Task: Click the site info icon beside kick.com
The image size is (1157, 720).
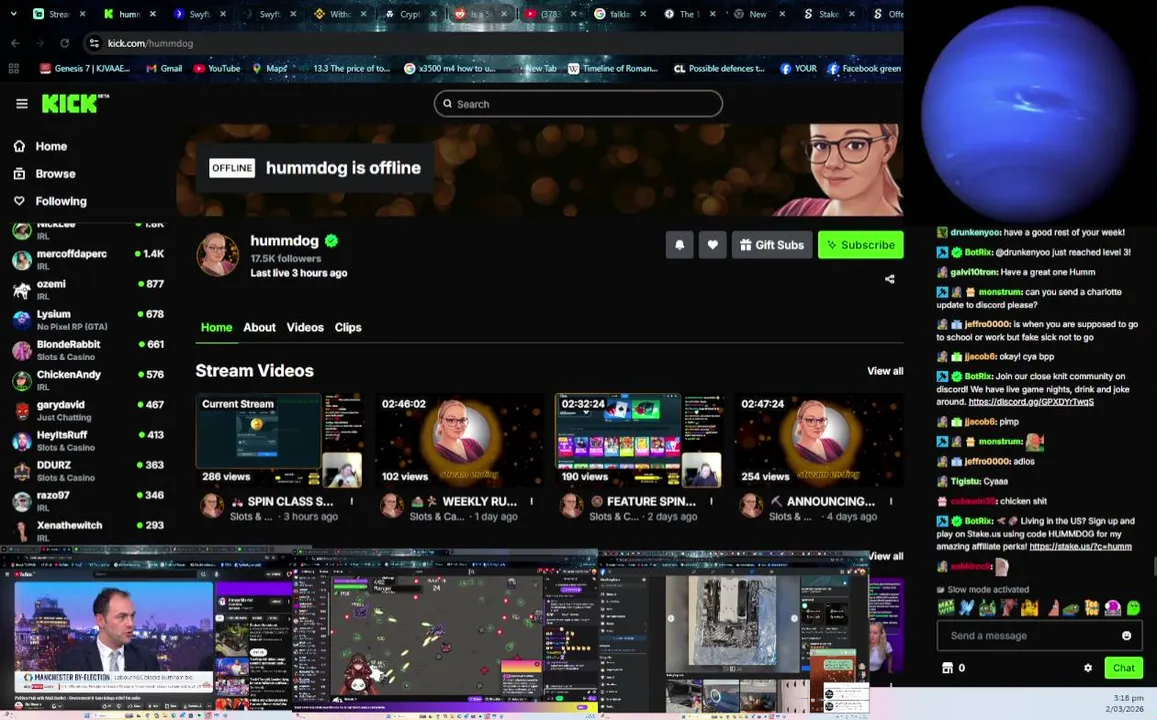Action: [x=94, y=44]
